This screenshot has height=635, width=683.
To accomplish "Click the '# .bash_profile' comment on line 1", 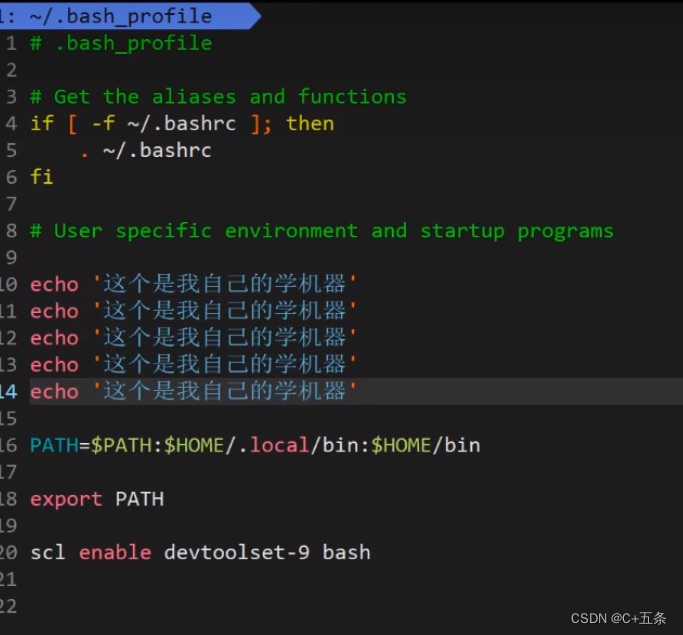I will 121,44.
